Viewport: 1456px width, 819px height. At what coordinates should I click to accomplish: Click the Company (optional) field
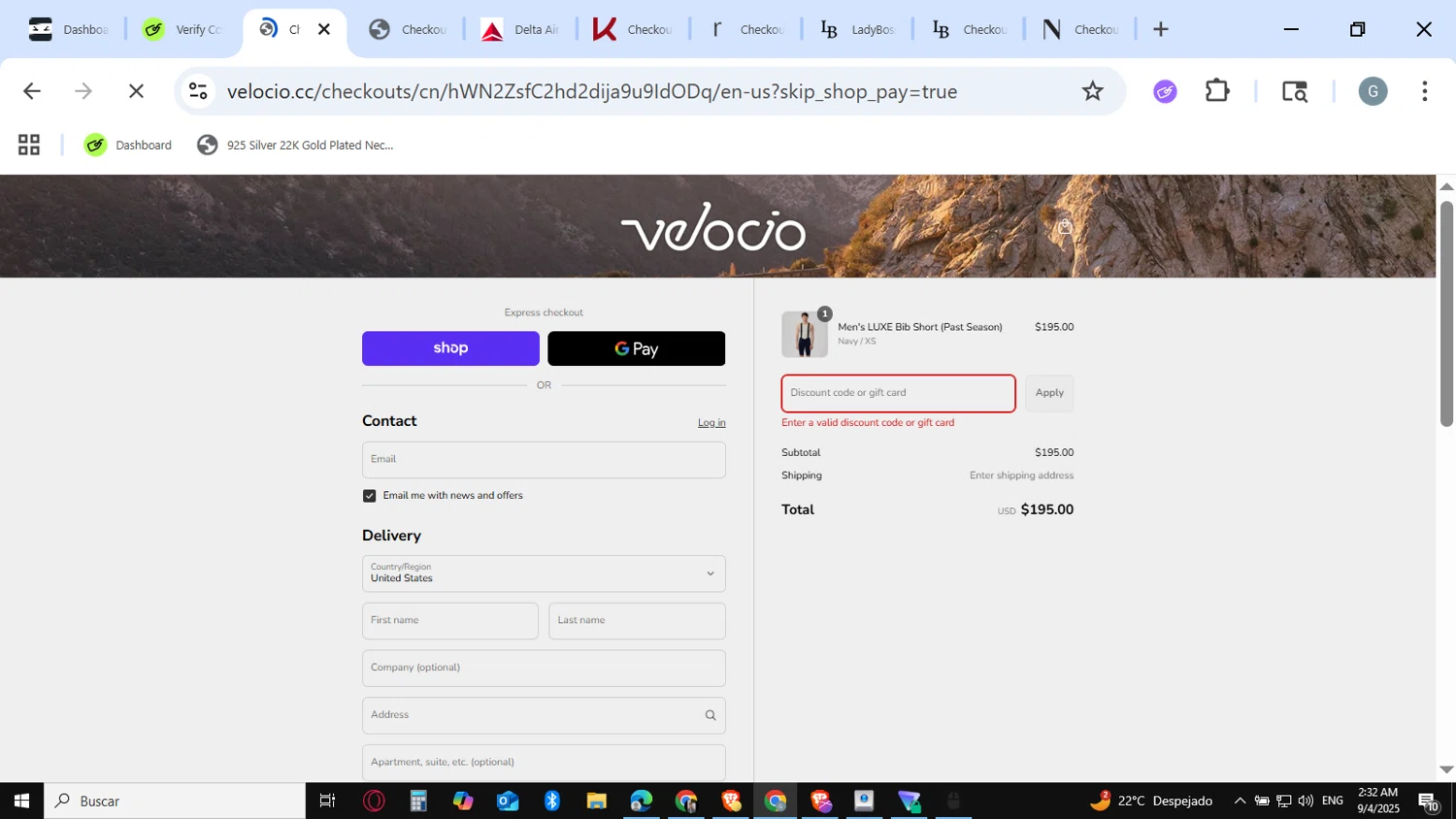point(544,668)
